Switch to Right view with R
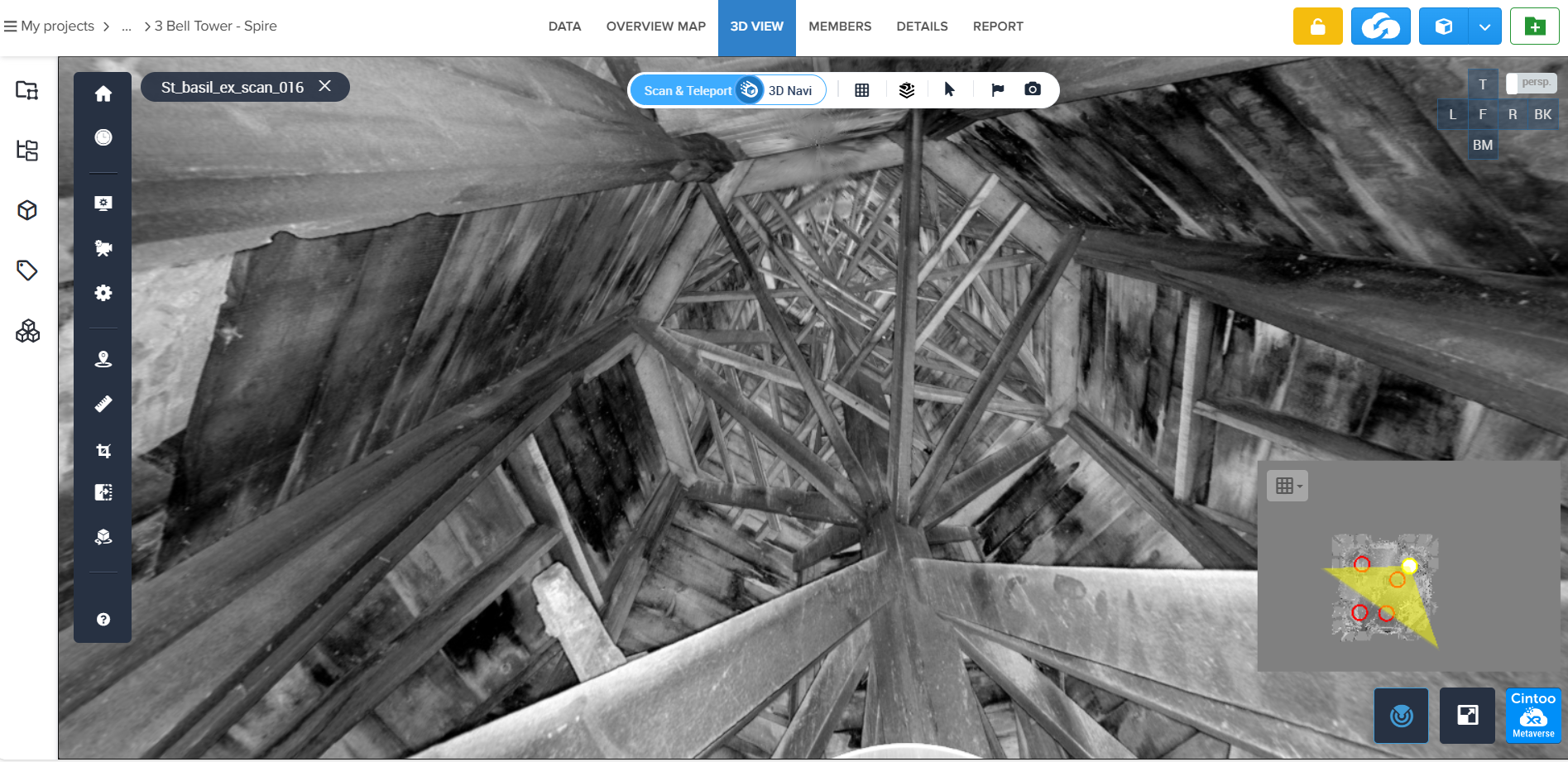Viewport: 1568px width, 762px height. (x=1513, y=114)
